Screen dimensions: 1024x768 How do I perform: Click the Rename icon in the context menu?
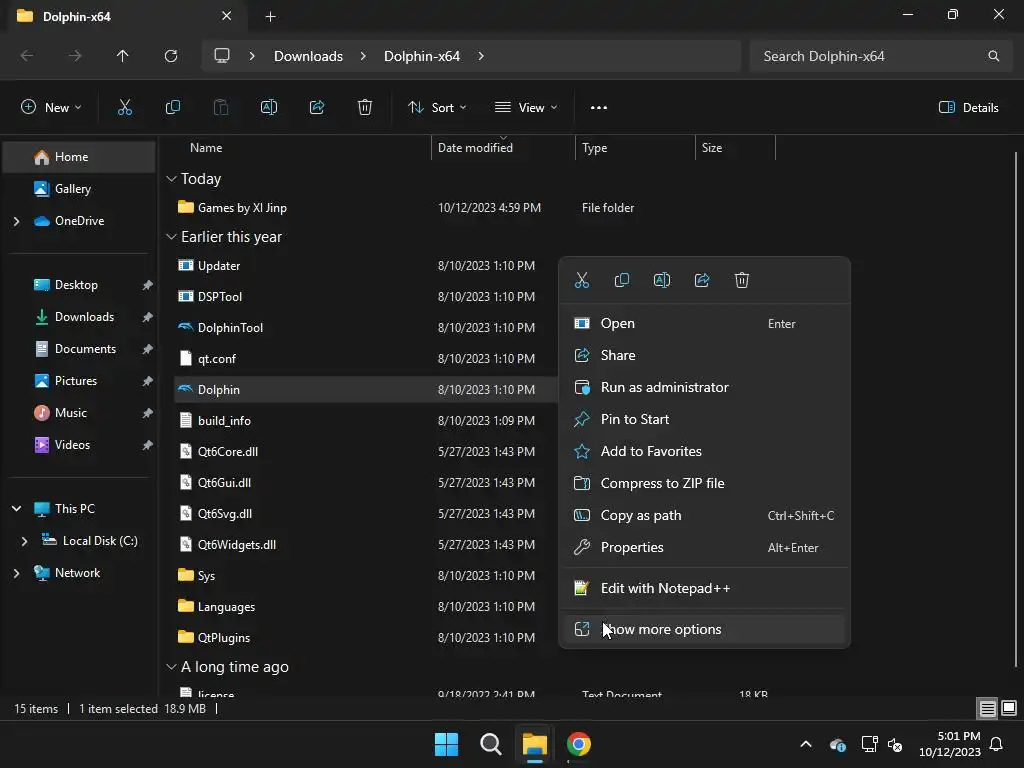pos(662,280)
